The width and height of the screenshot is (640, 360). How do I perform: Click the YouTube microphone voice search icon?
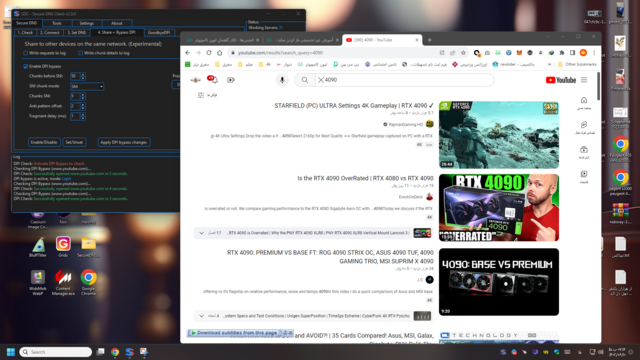click(282, 80)
